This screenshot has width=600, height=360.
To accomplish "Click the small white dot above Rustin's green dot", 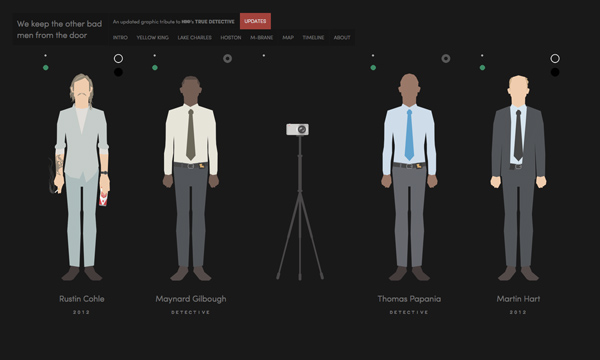I will tap(46, 55).
